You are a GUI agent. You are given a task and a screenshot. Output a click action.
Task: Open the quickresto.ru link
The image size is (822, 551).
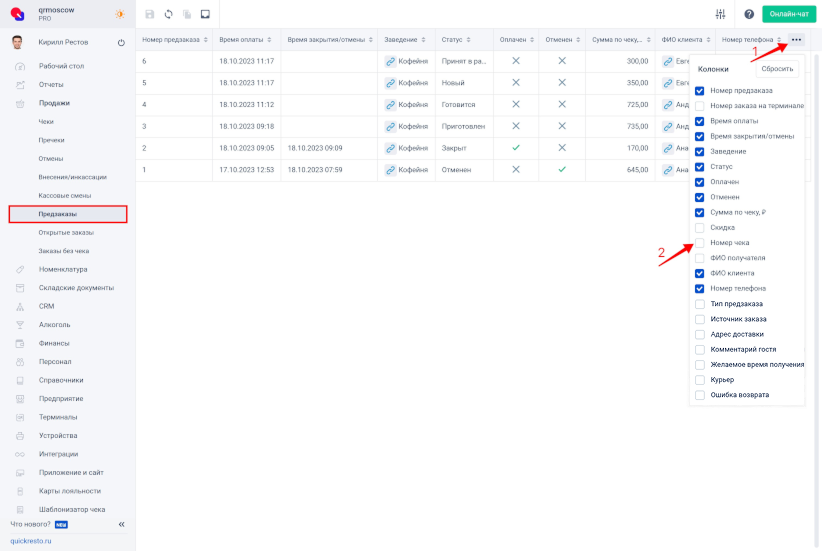tap(31, 541)
